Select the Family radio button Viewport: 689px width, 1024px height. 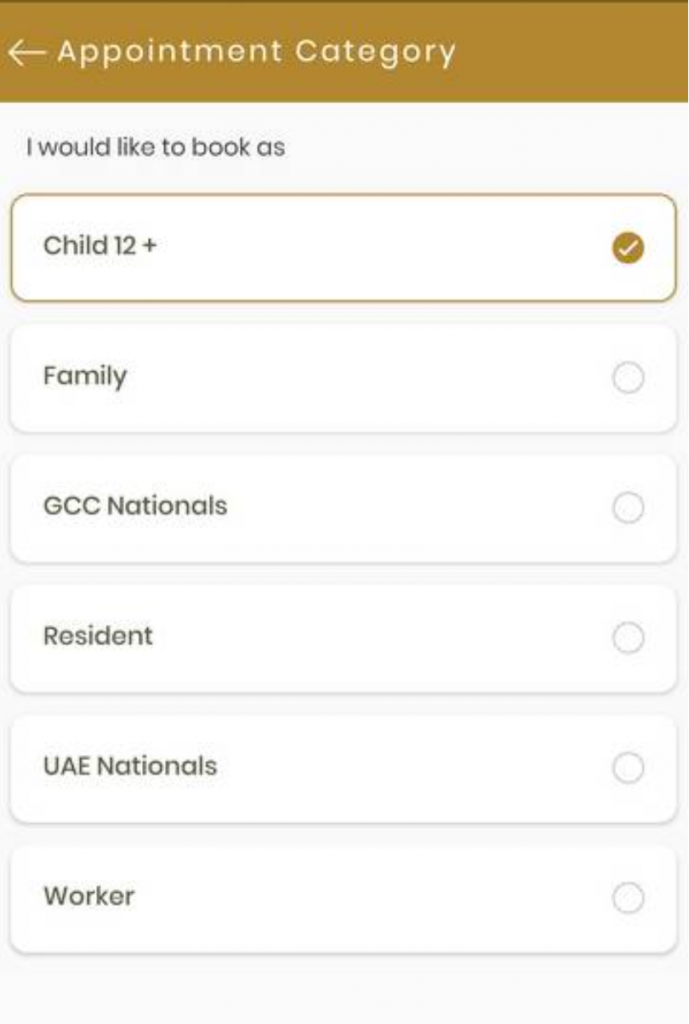[x=628, y=378]
